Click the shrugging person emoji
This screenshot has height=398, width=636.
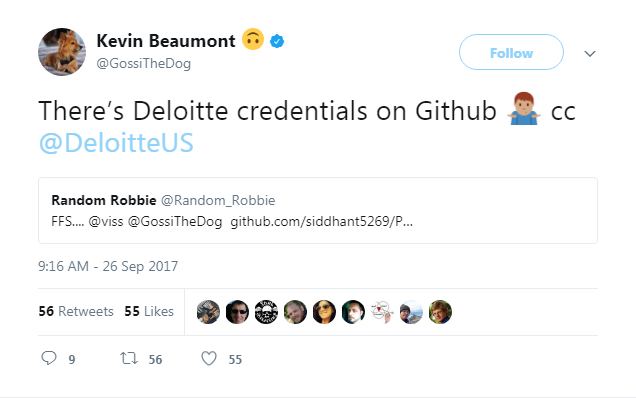point(524,109)
